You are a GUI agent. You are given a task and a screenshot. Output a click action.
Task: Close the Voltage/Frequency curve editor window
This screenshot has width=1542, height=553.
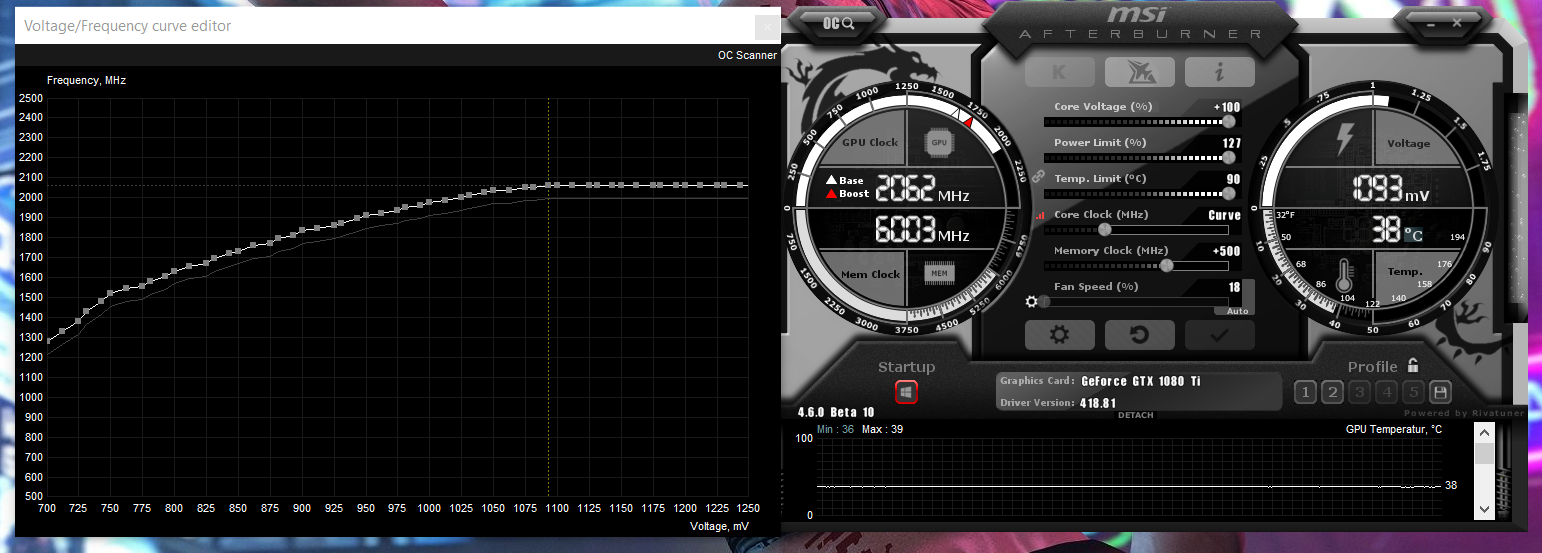tap(767, 26)
